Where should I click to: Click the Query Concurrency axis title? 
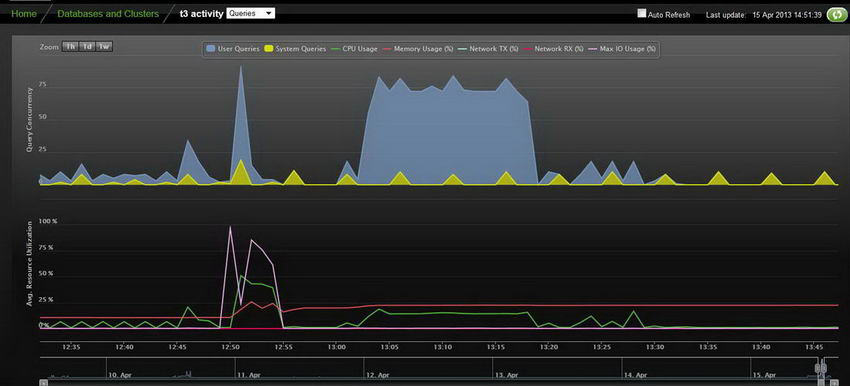30,119
